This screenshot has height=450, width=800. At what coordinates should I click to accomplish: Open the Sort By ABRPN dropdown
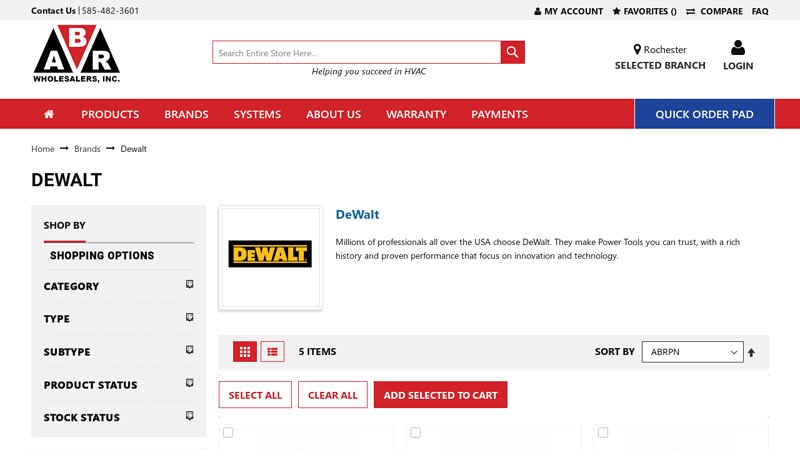[692, 352]
